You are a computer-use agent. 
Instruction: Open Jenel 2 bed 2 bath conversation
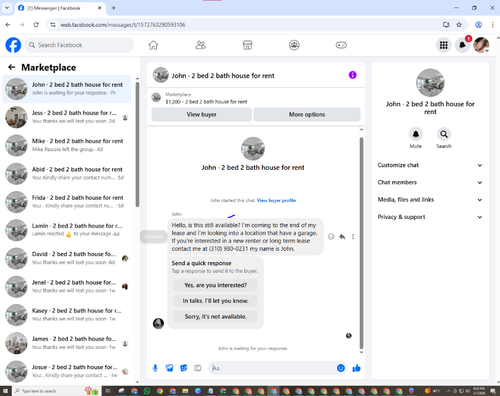click(x=67, y=287)
